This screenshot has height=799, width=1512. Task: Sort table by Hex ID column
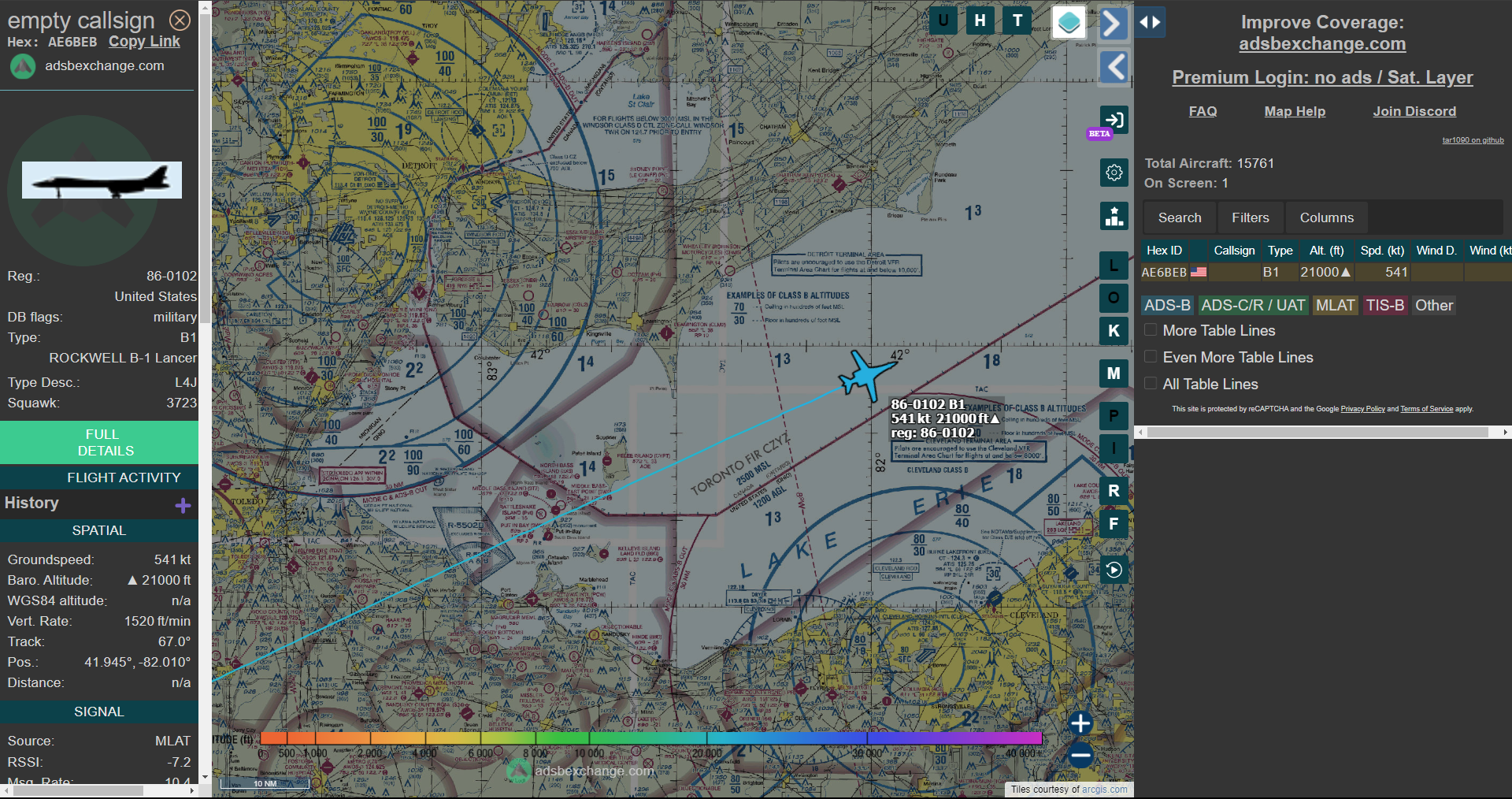(x=1164, y=251)
